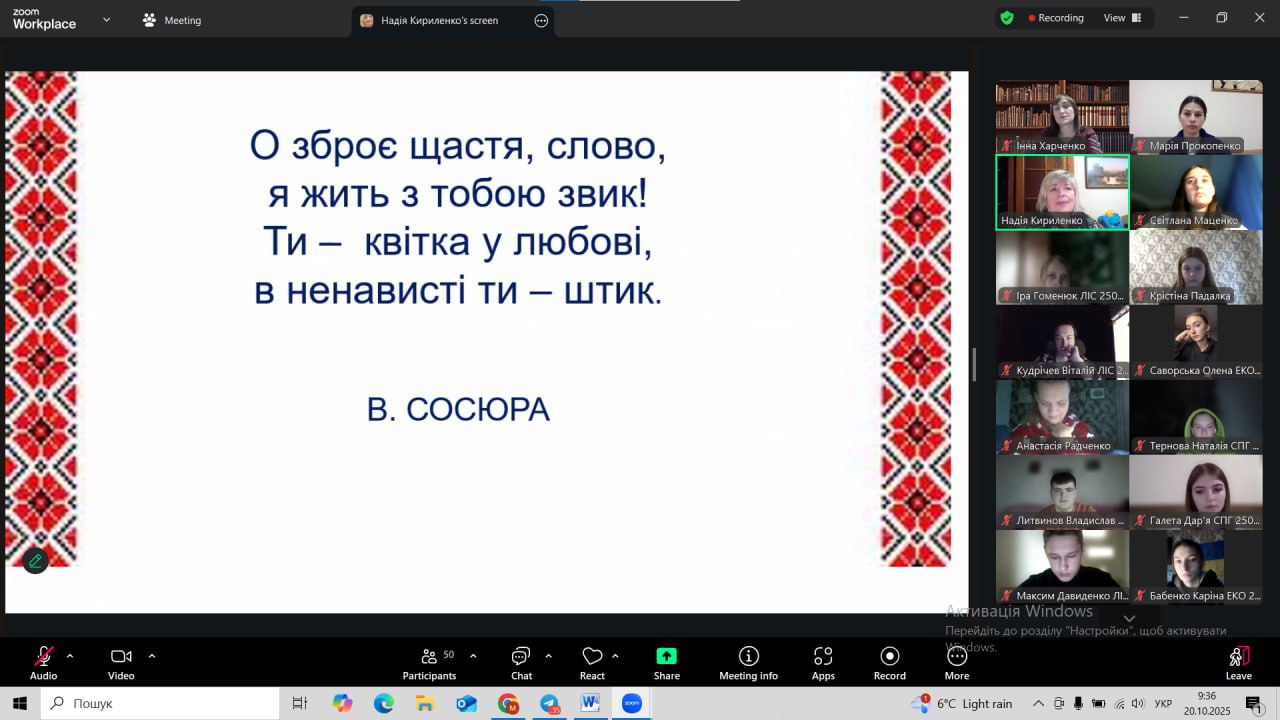Toggle the Video camera
This screenshot has width=1280, height=720.
click(121, 657)
